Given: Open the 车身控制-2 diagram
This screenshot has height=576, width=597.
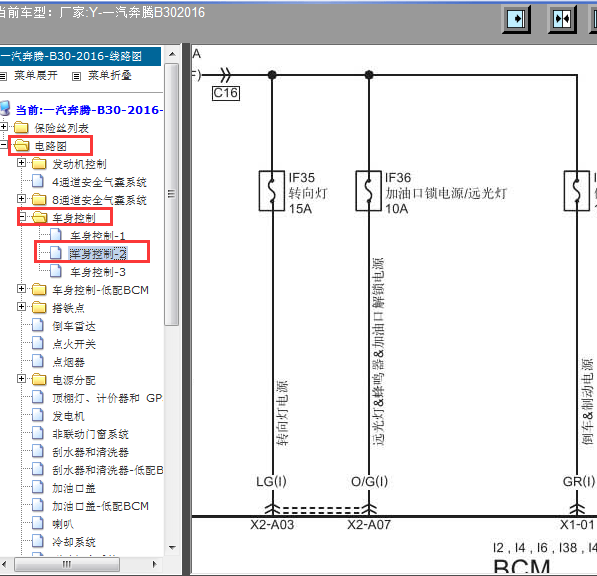Looking at the screenshot, I should [x=98, y=254].
